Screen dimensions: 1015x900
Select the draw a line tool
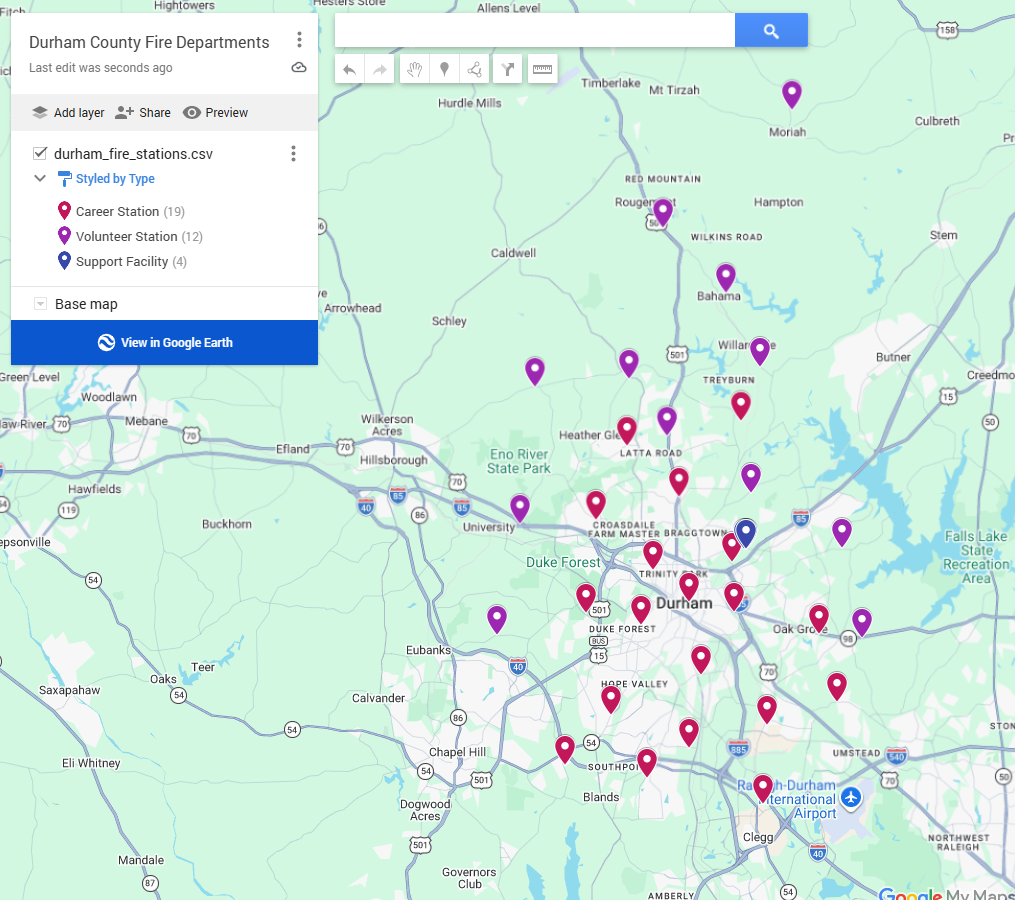474,69
